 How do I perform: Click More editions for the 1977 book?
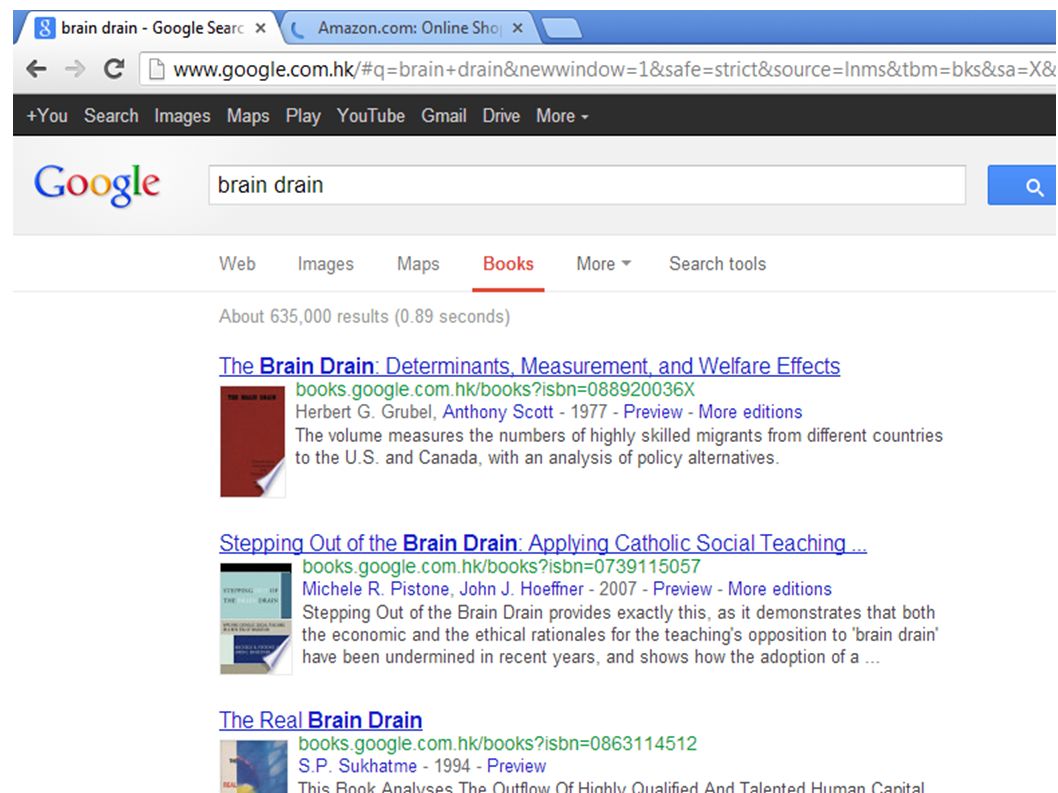coord(750,412)
